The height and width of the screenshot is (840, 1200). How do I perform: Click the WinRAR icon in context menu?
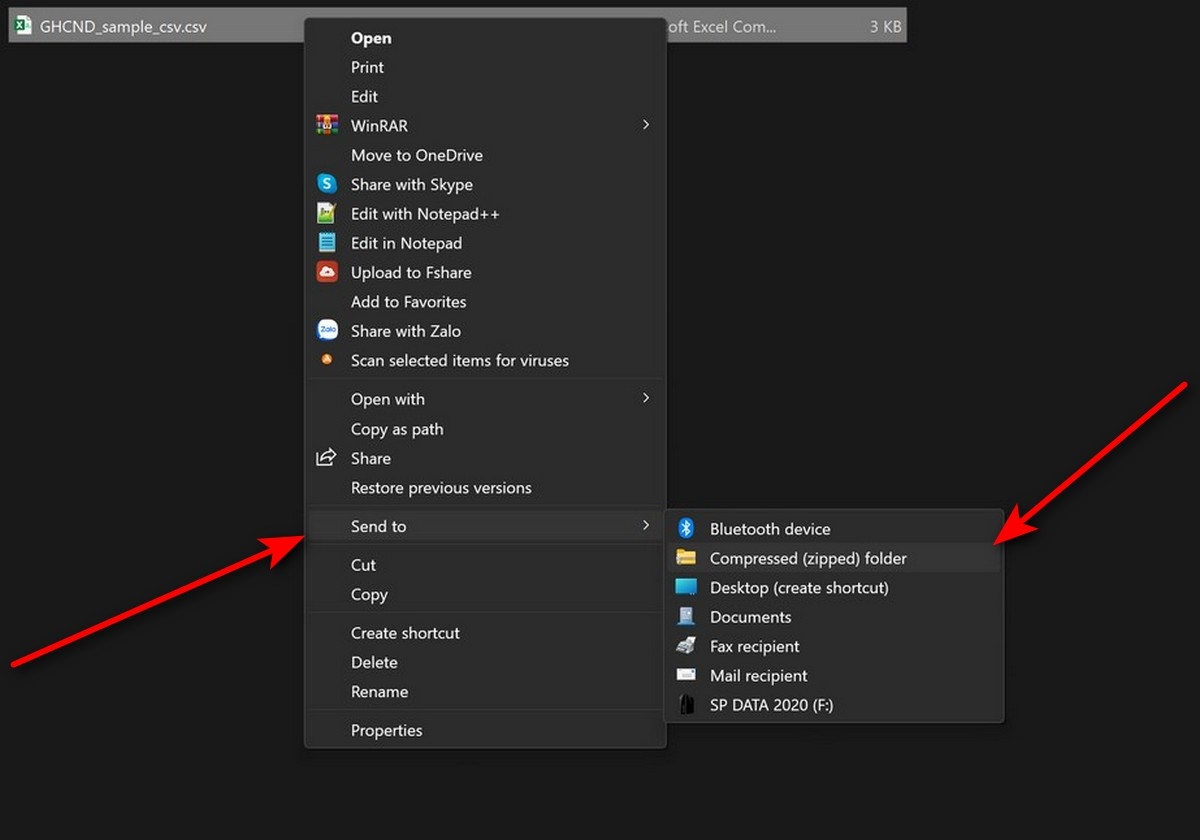327,126
